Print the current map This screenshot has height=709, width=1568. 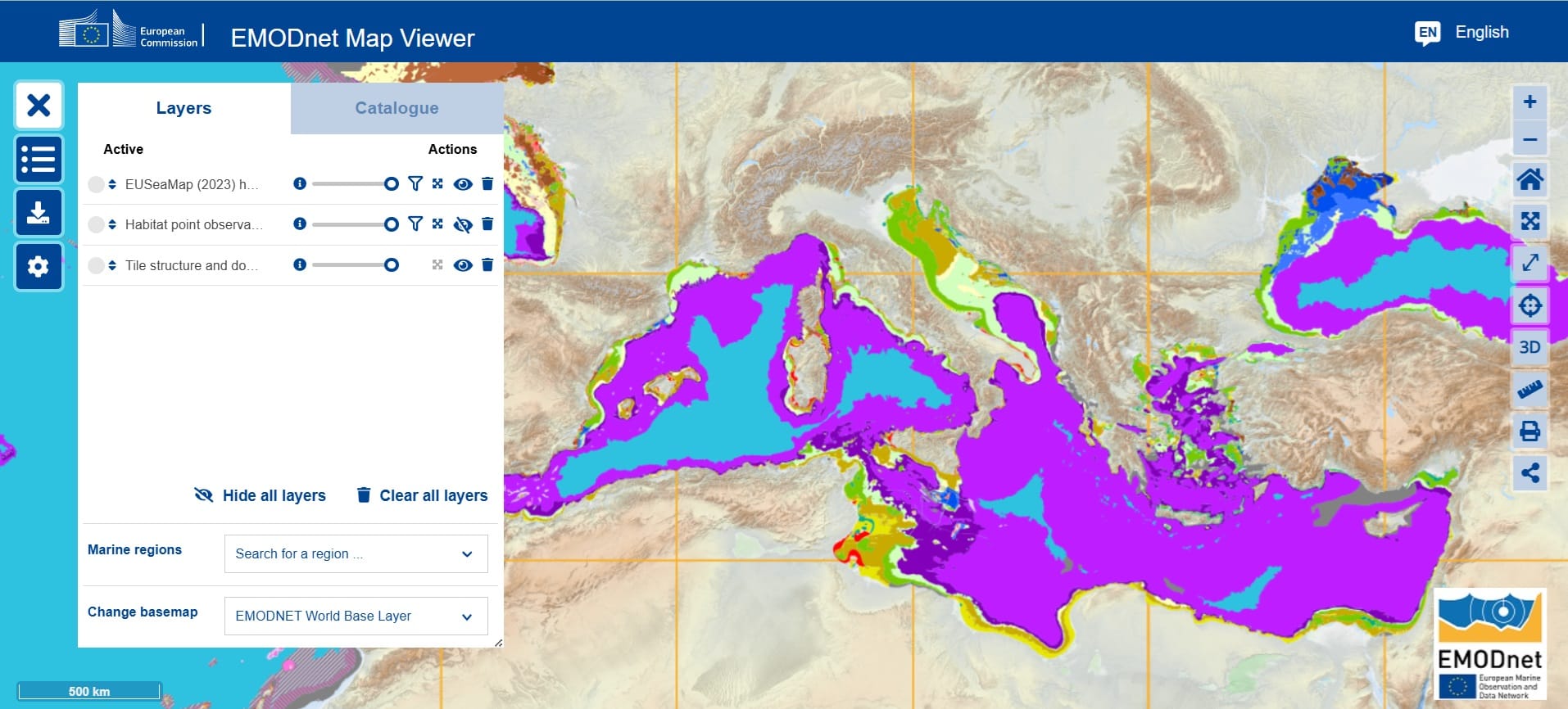point(1529,431)
